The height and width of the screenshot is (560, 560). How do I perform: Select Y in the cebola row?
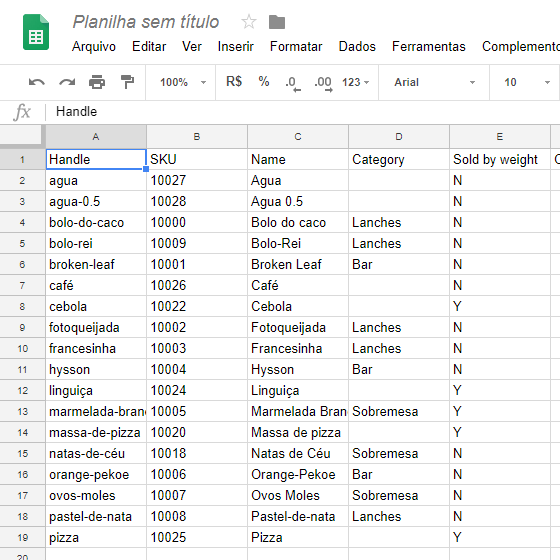pos(500,306)
